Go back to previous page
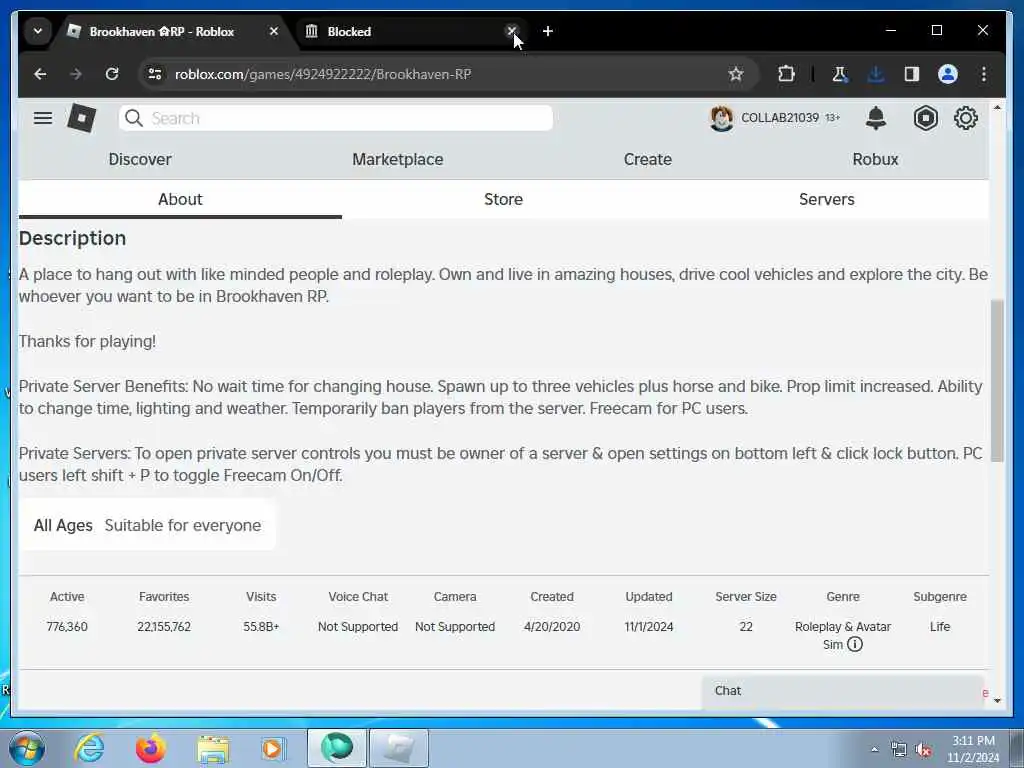The width and height of the screenshot is (1024, 768). point(40,74)
